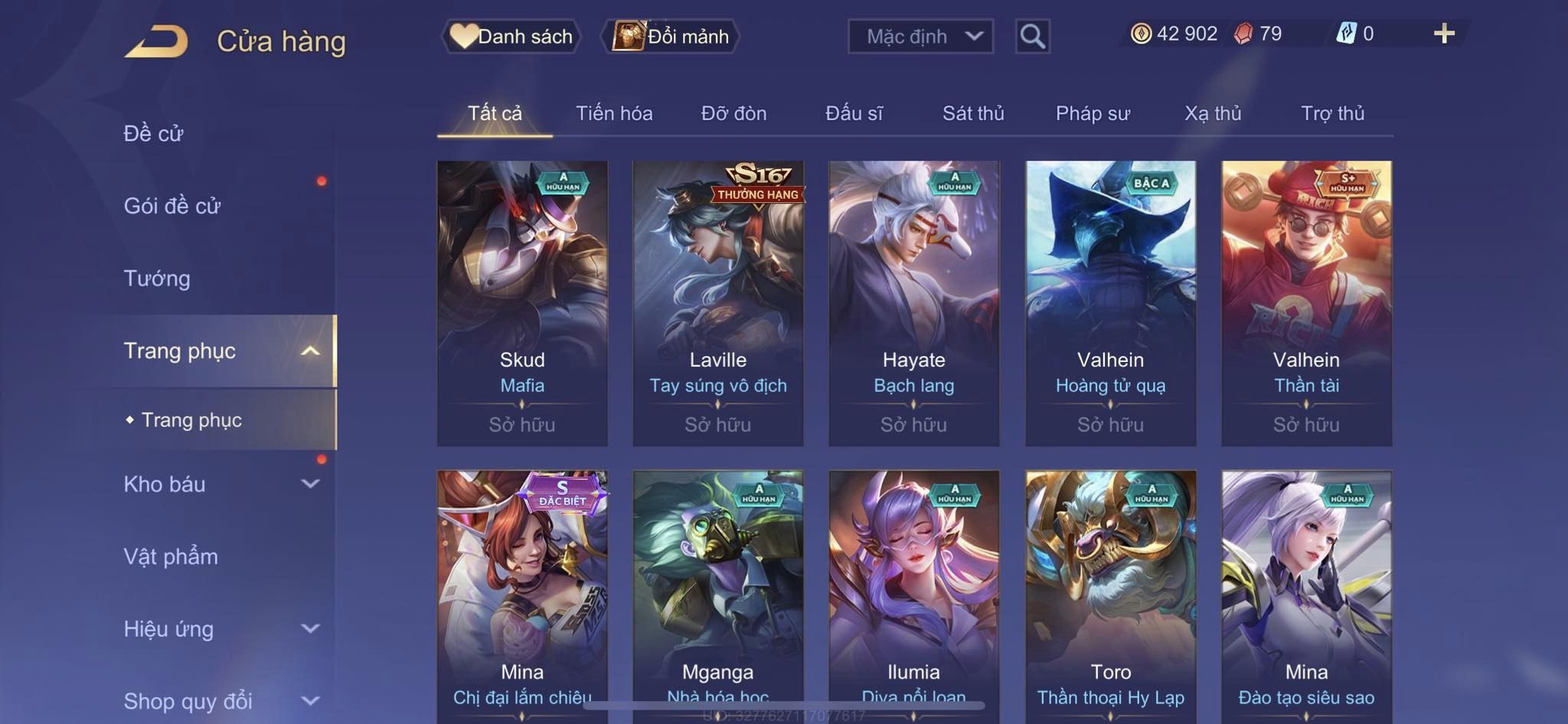Click the red gem currency icon

pyautogui.click(x=1243, y=34)
